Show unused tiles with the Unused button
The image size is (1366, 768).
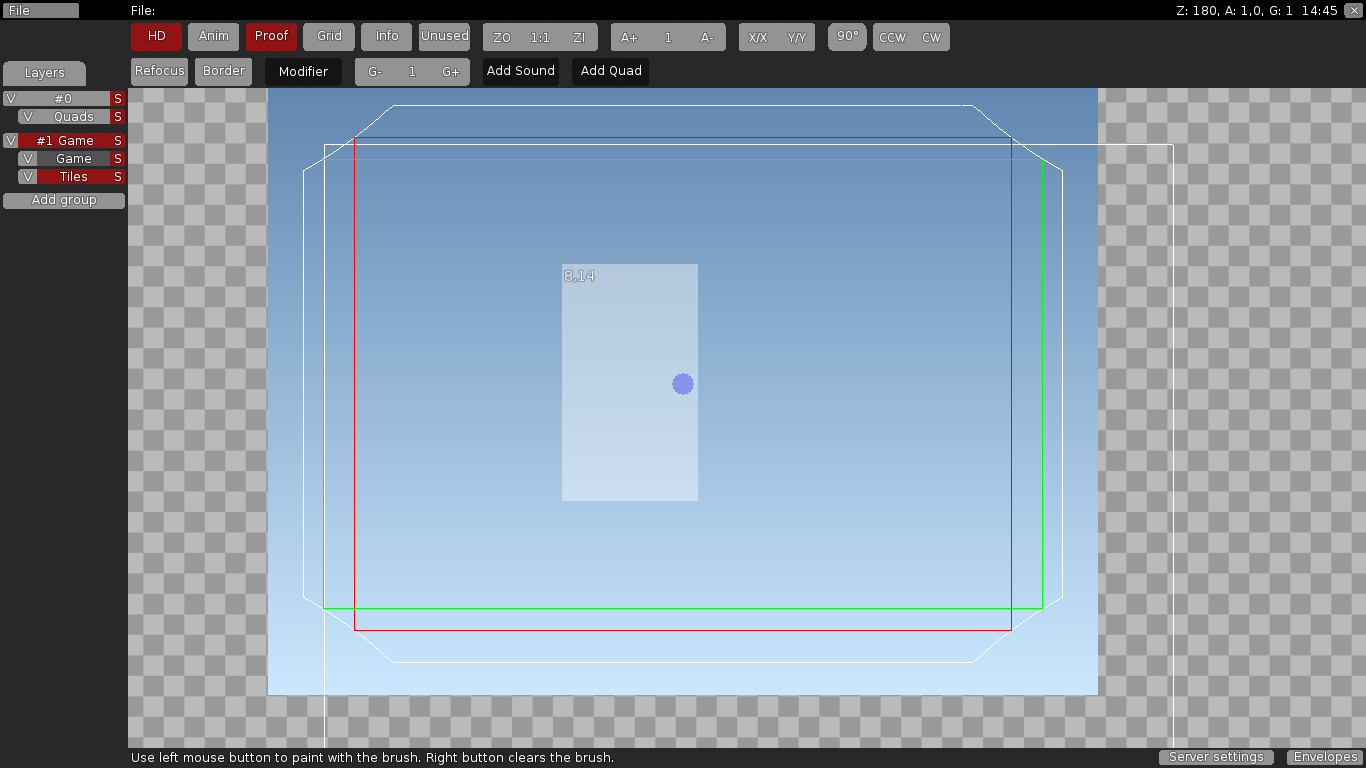coord(444,36)
